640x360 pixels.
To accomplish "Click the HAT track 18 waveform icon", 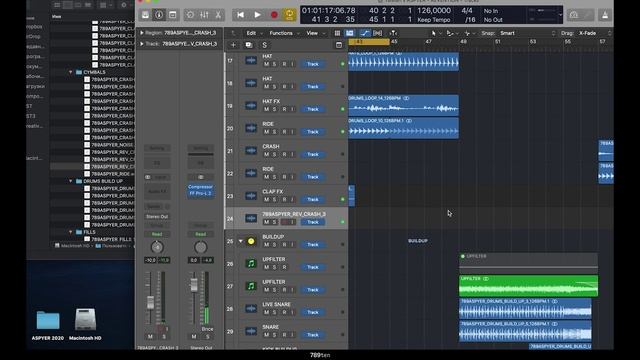I will click(251, 83).
